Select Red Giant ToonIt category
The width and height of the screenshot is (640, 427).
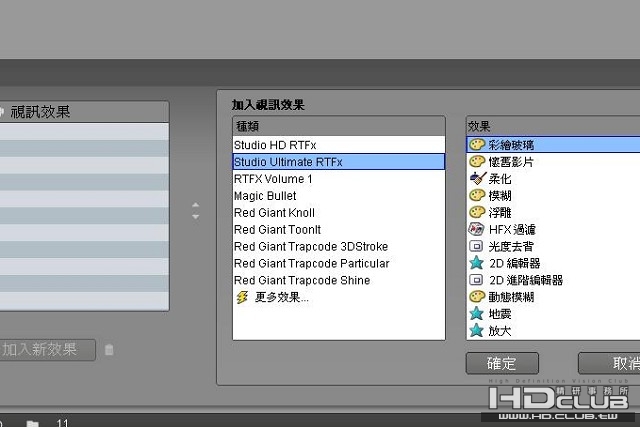click(338, 229)
